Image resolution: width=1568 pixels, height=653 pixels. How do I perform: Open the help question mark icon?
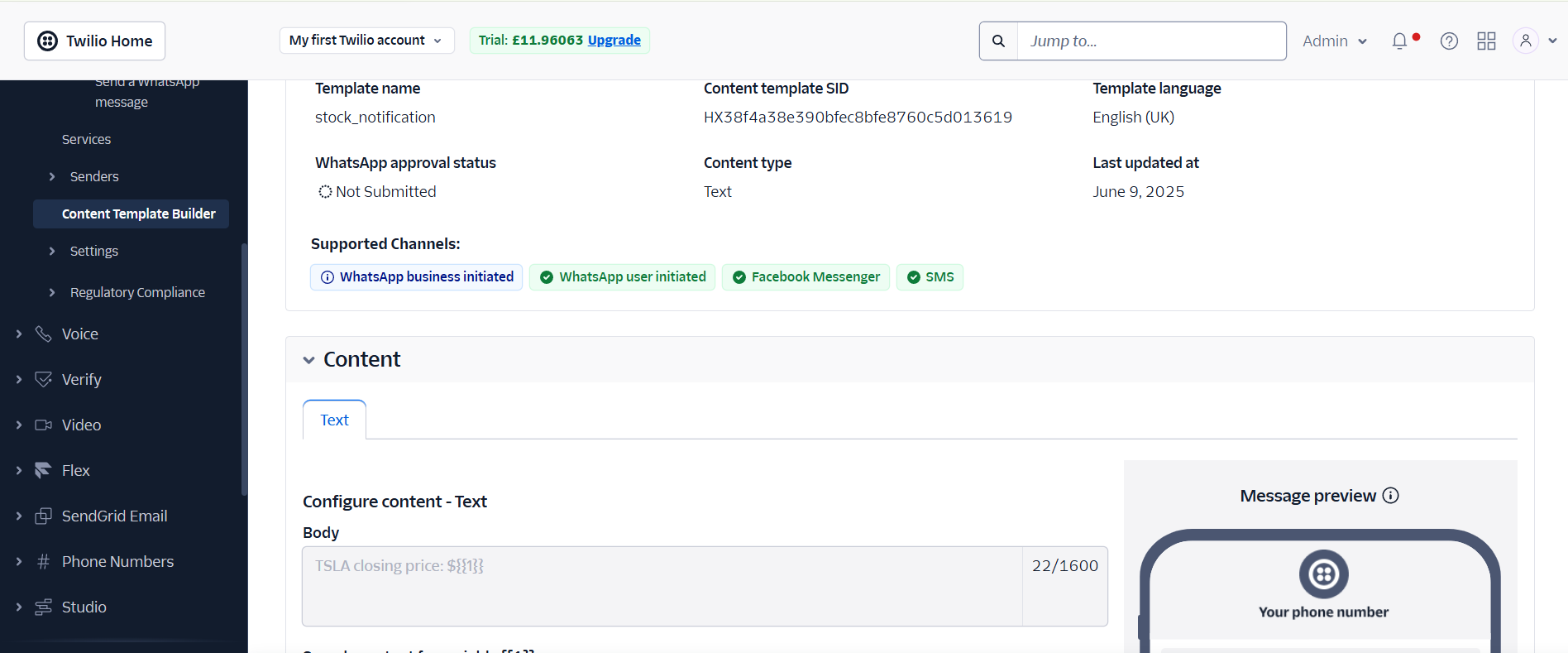1449,41
